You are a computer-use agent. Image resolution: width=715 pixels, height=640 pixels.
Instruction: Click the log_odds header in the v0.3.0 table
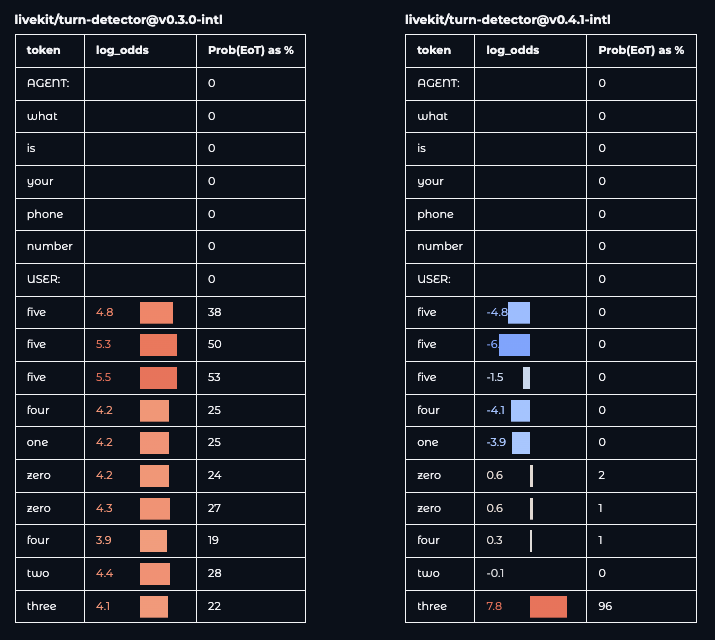coord(122,50)
